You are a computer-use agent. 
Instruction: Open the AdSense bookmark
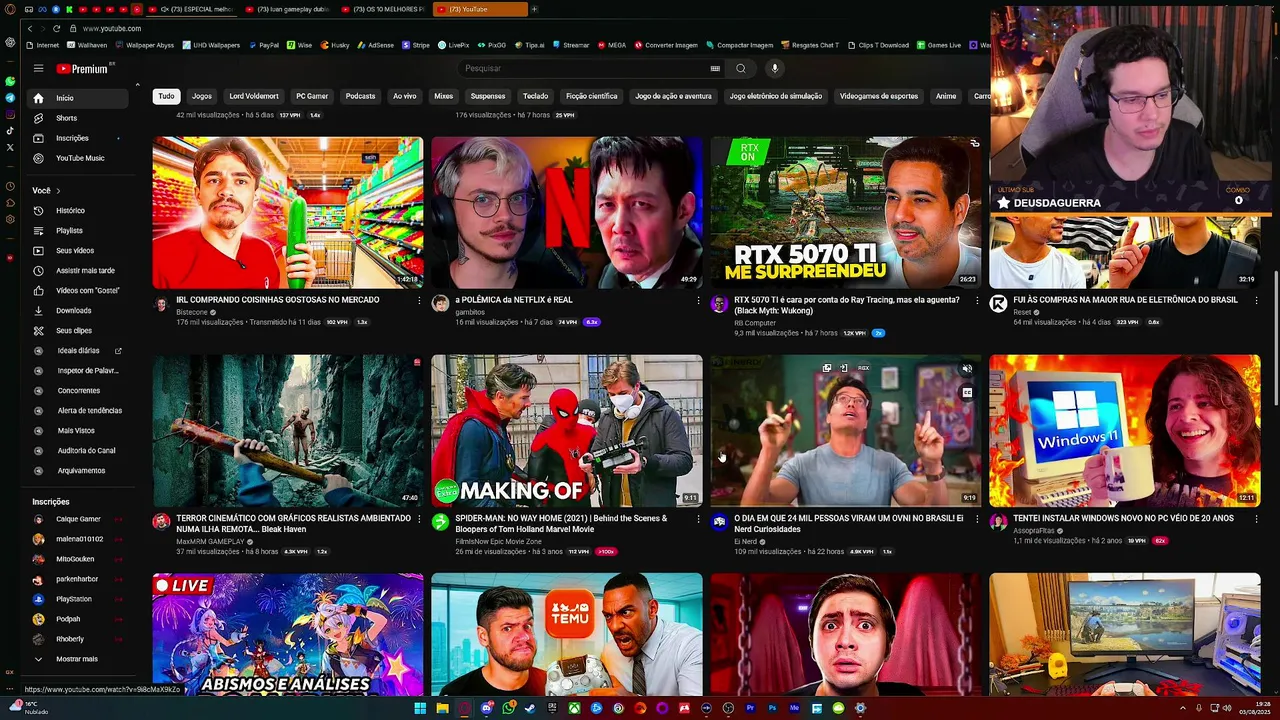pyautogui.click(x=375, y=45)
